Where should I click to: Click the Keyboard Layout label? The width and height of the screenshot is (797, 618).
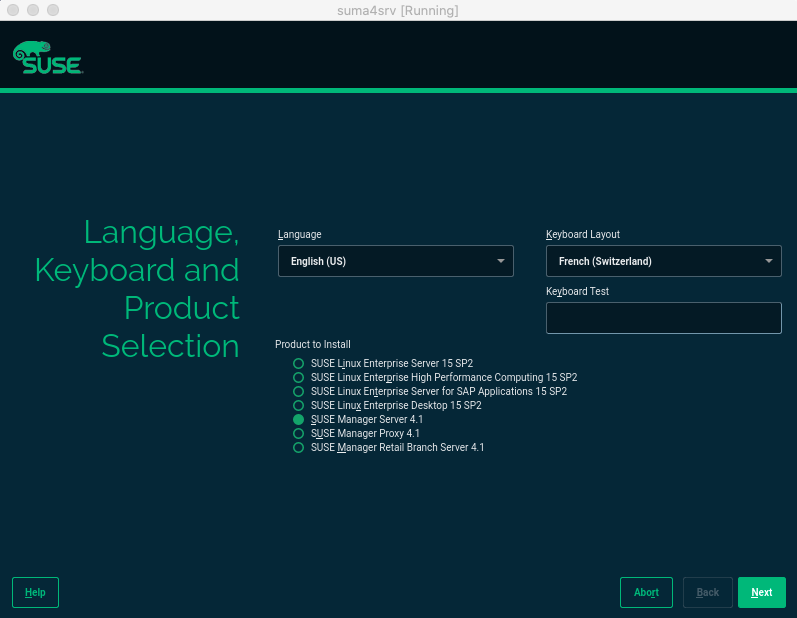click(x=583, y=234)
